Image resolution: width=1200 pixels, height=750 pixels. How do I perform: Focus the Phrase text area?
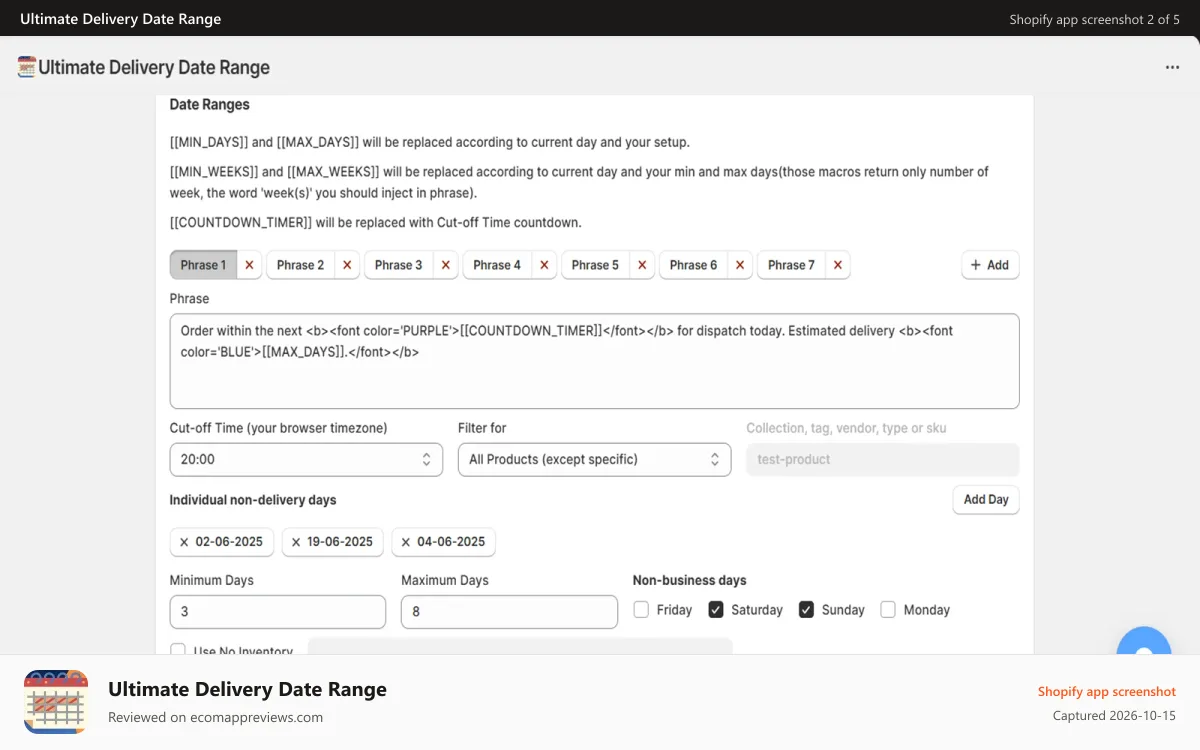pyautogui.click(x=594, y=361)
